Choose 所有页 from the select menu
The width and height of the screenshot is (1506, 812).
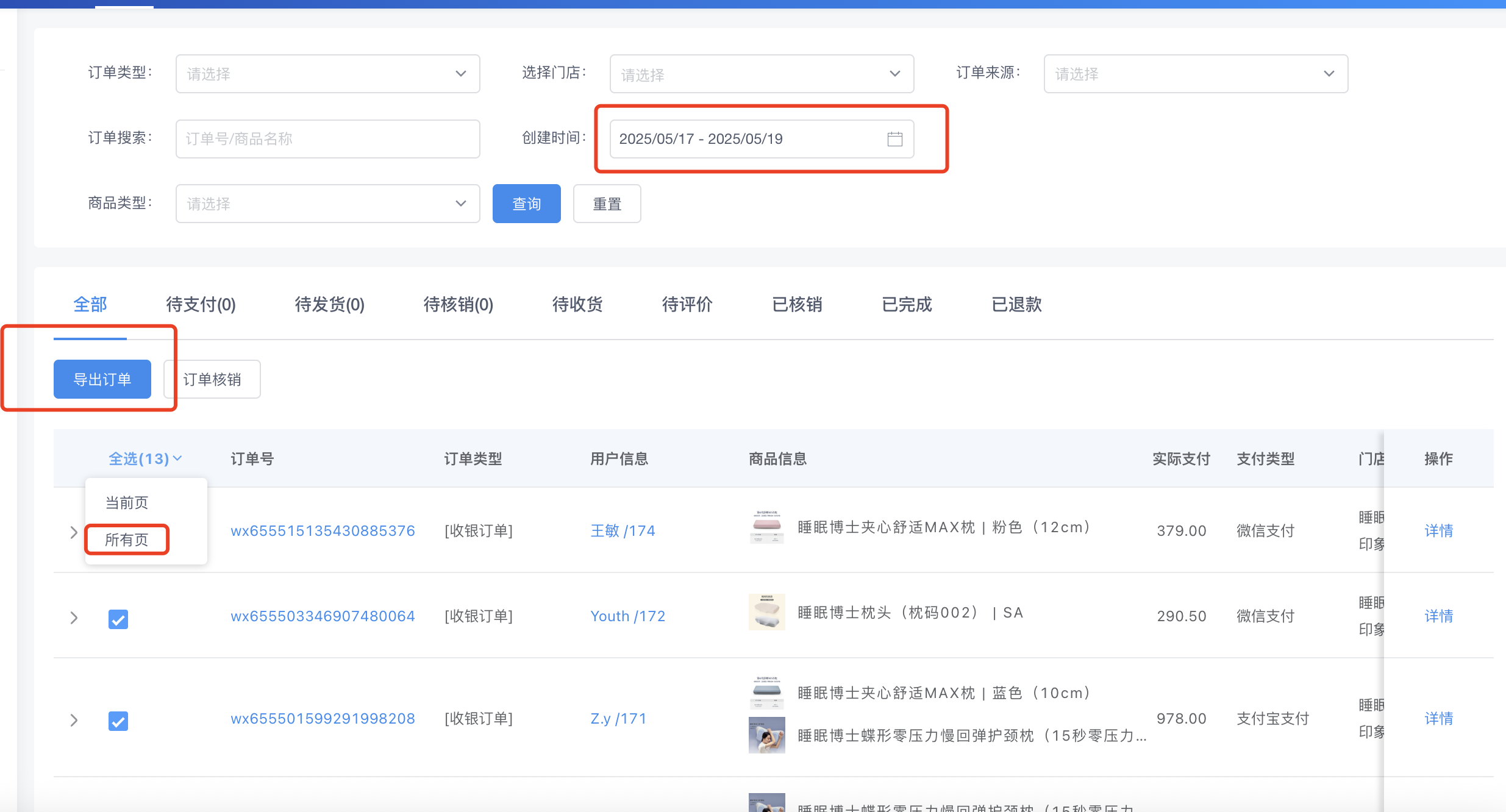tap(127, 540)
